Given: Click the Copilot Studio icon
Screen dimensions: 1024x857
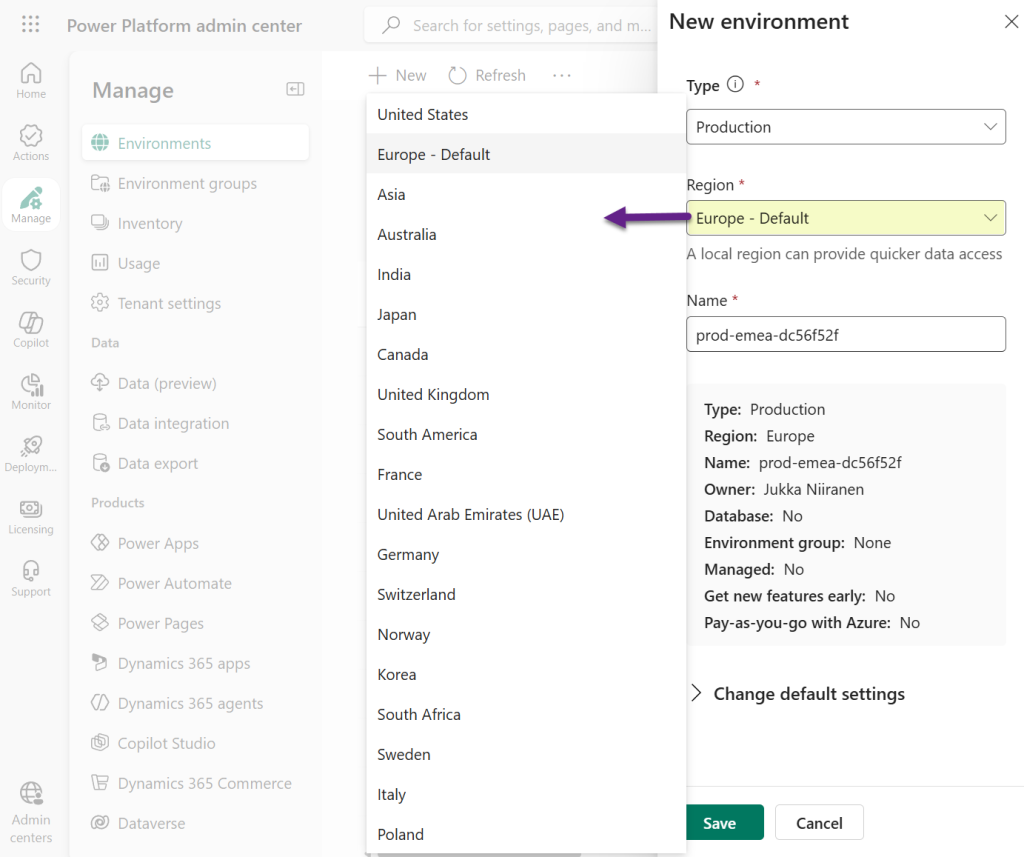Looking at the screenshot, I should (100, 743).
